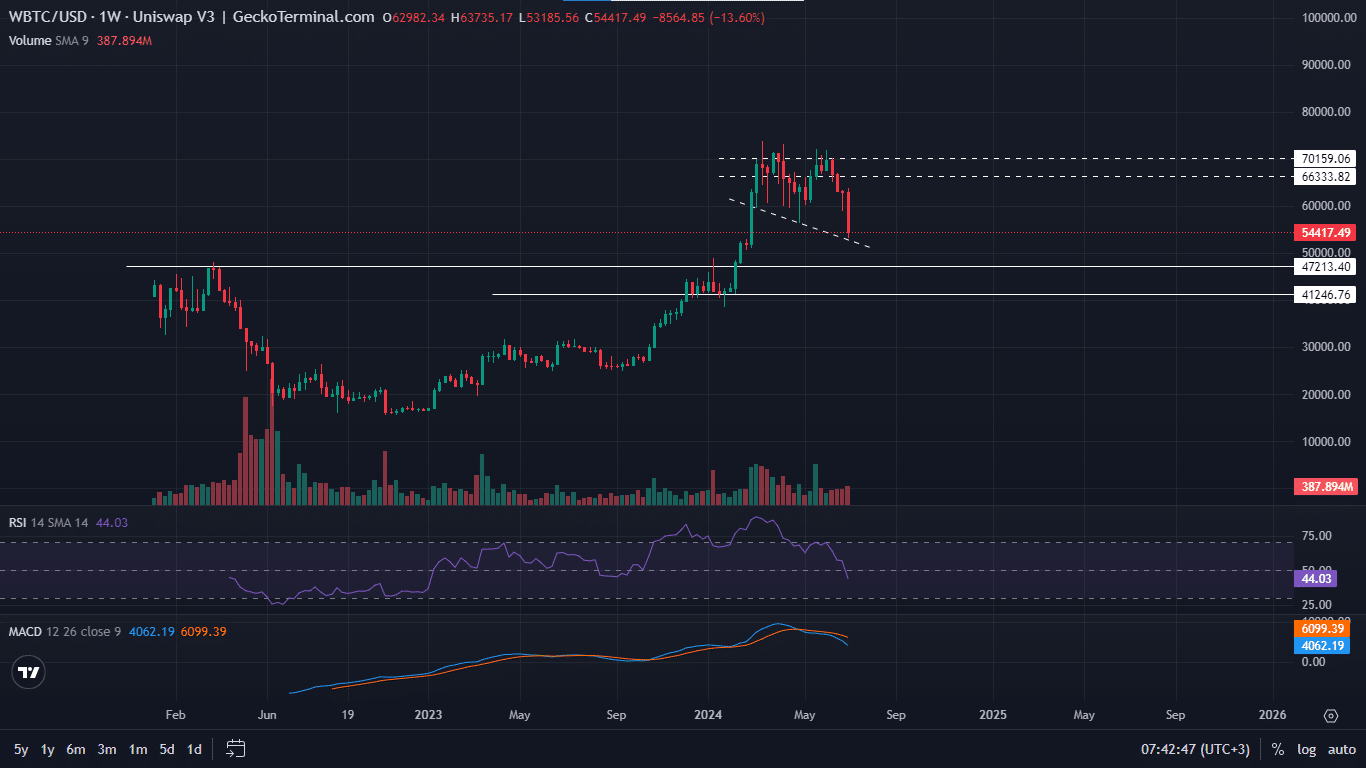Image resolution: width=1366 pixels, height=768 pixels.
Task: Click the RSI 14 SMA 14 indicator label
Action: [49, 522]
